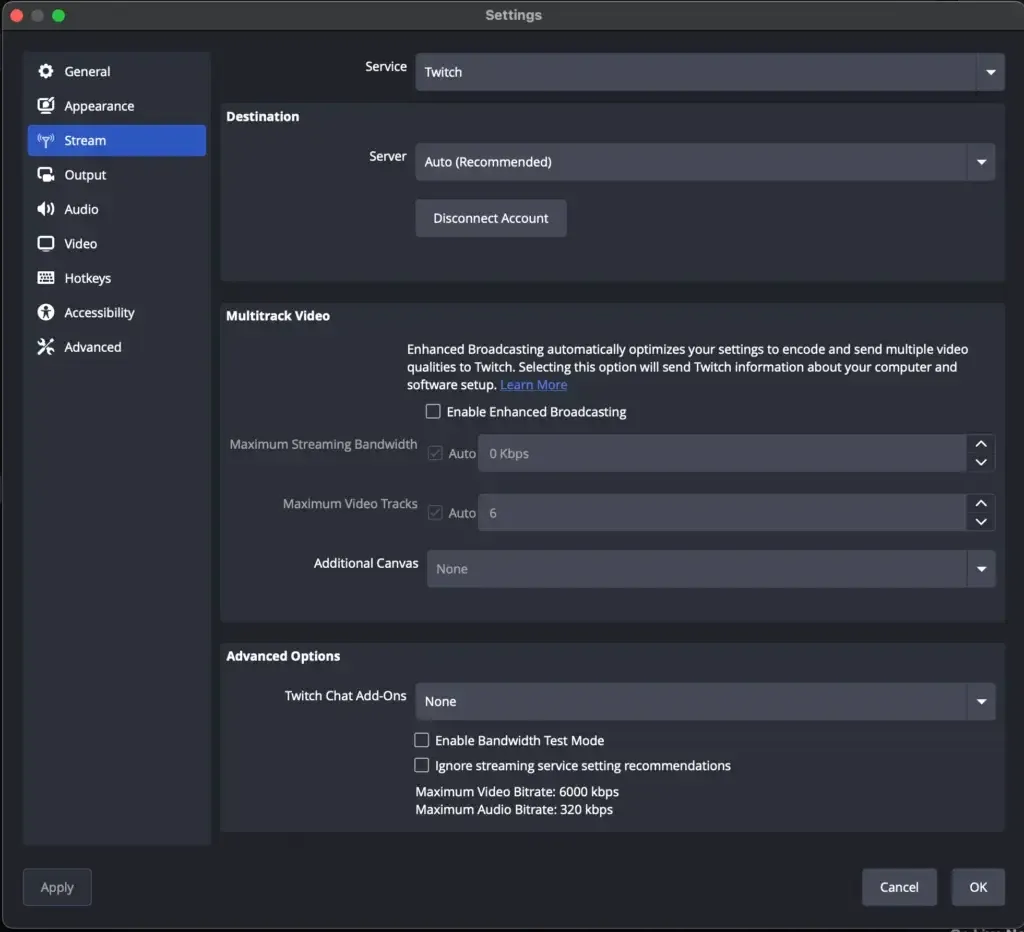Click the Destination heading
Image resolution: width=1024 pixels, height=932 pixels.
pyautogui.click(x=263, y=116)
